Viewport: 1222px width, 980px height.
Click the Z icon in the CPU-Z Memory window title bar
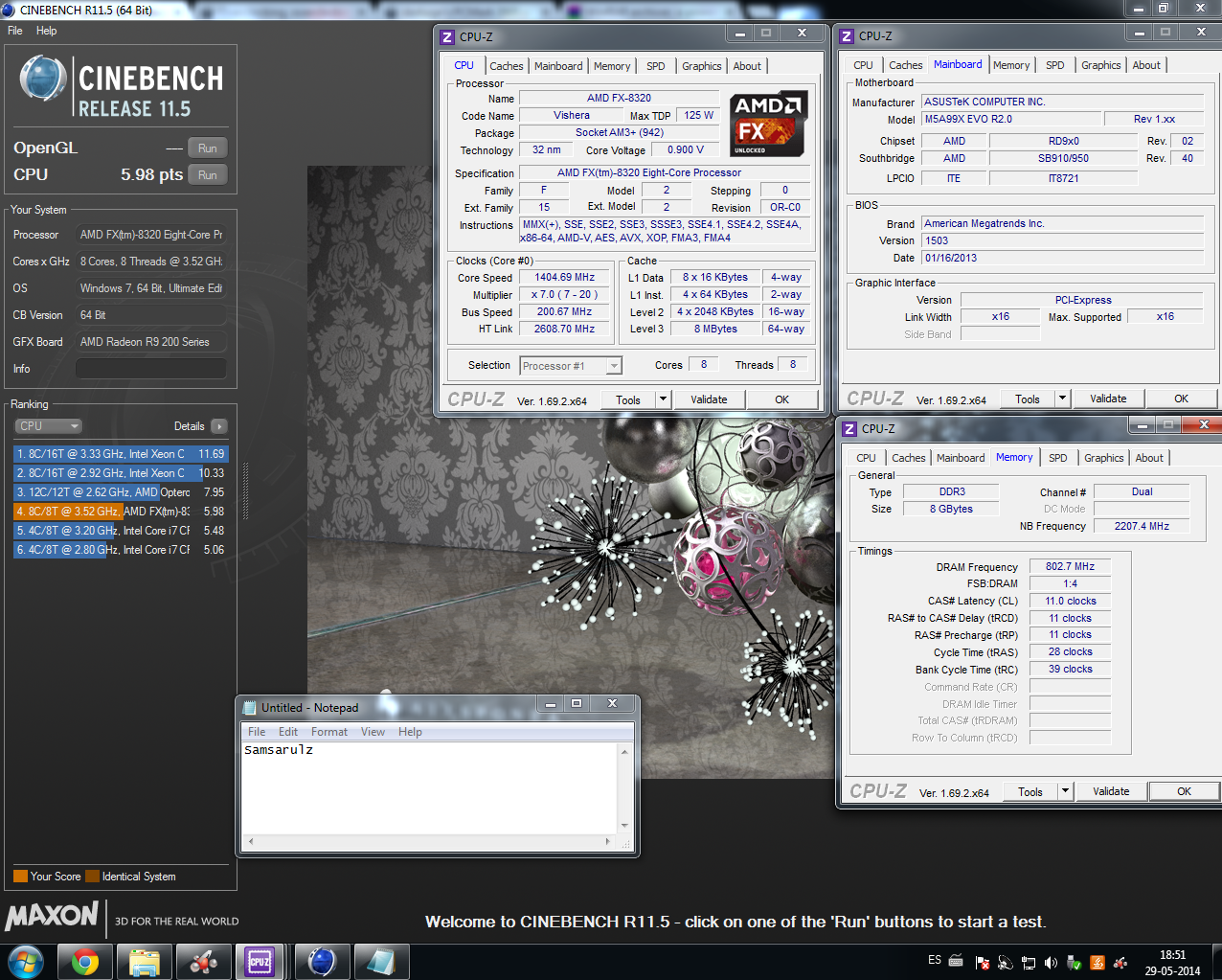[x=849, y=428]
